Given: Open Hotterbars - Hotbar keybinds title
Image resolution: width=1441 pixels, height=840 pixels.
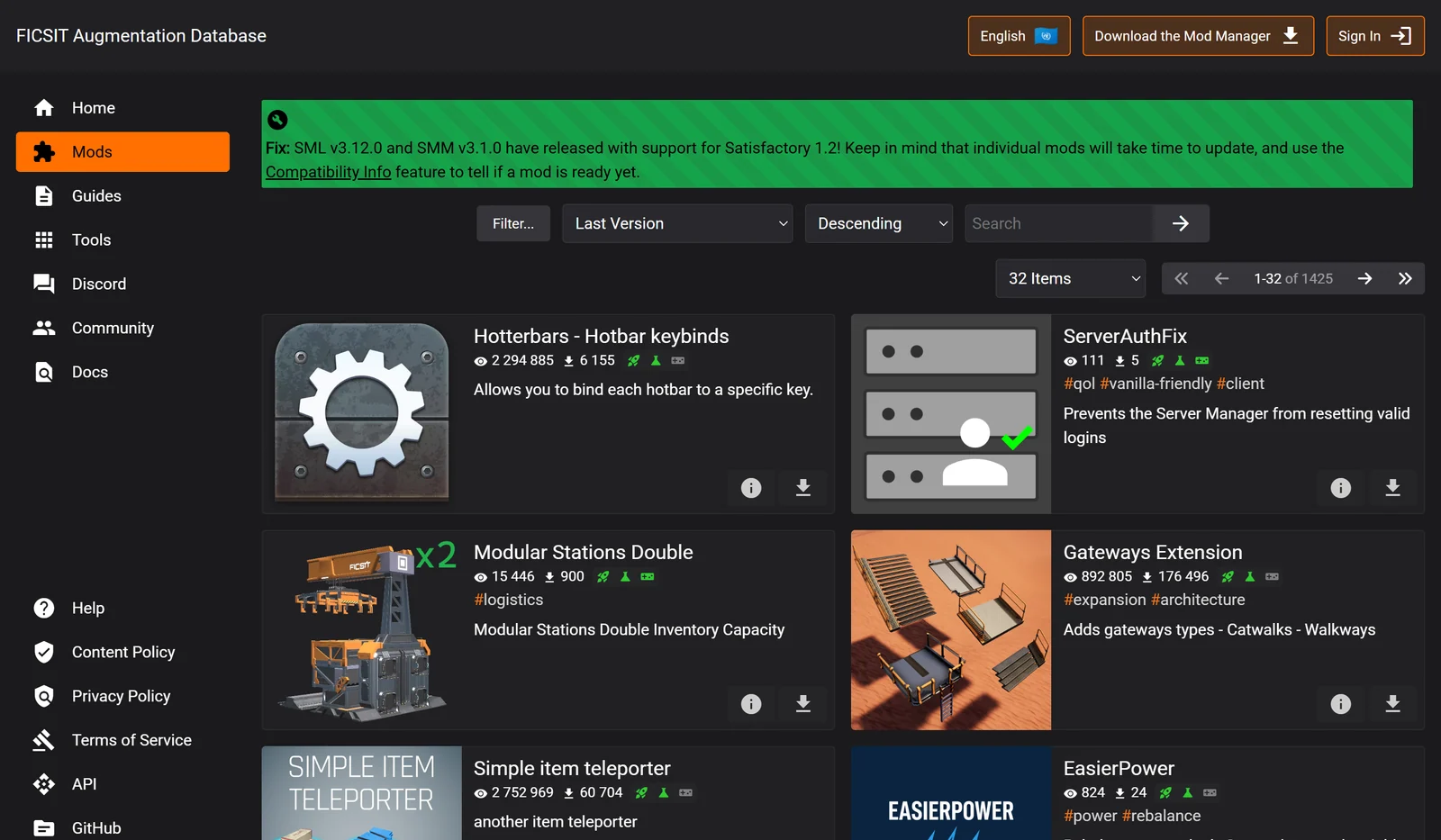Looking at the screenshot, I should point(602,337).
